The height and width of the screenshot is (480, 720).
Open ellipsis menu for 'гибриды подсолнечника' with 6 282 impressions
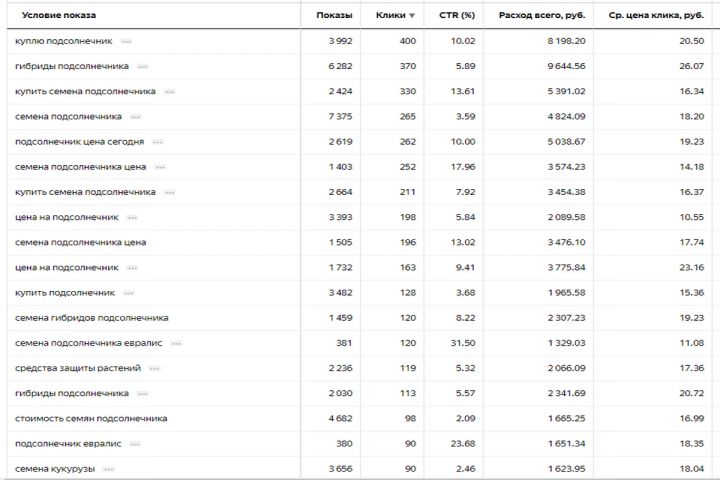tap(143, 66)
